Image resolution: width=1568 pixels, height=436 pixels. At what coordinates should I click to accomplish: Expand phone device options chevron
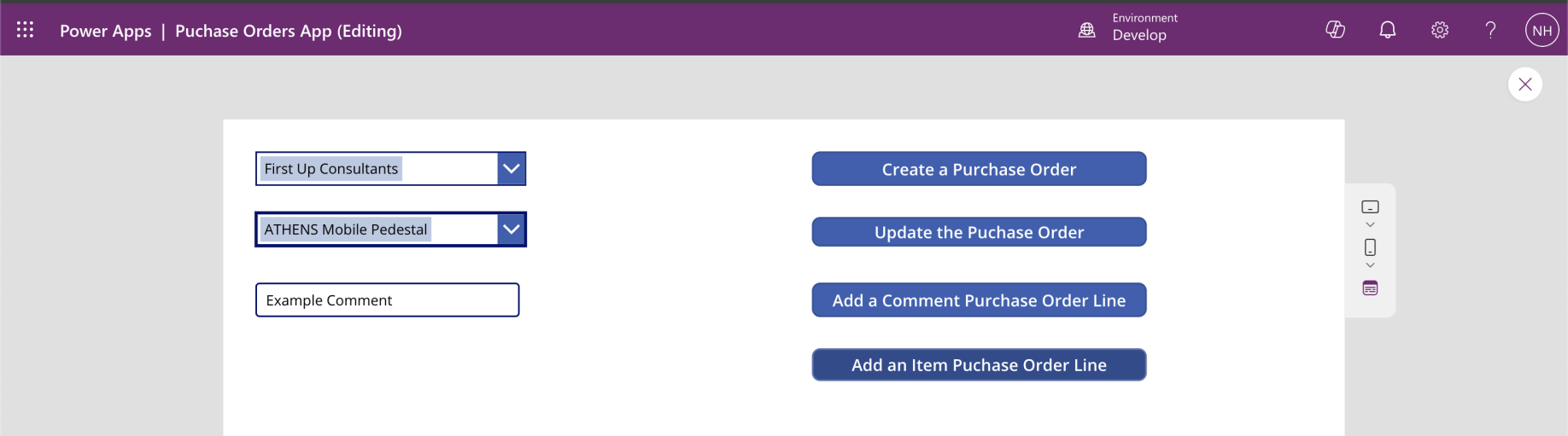pyautogui.click(x=1370, y=265)
